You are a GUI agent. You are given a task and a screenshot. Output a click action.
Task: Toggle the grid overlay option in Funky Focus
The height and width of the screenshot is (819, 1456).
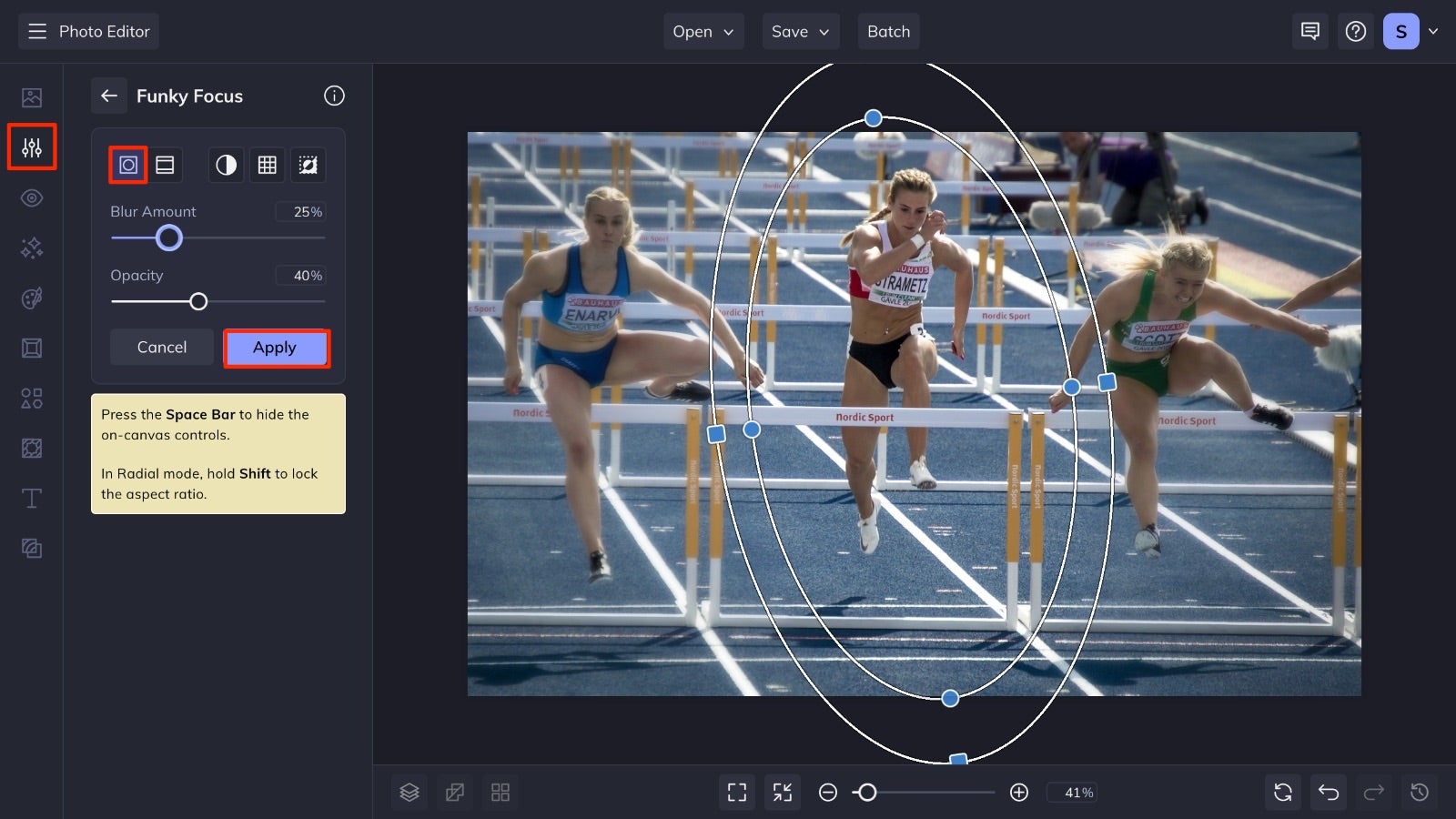point(267,165)
